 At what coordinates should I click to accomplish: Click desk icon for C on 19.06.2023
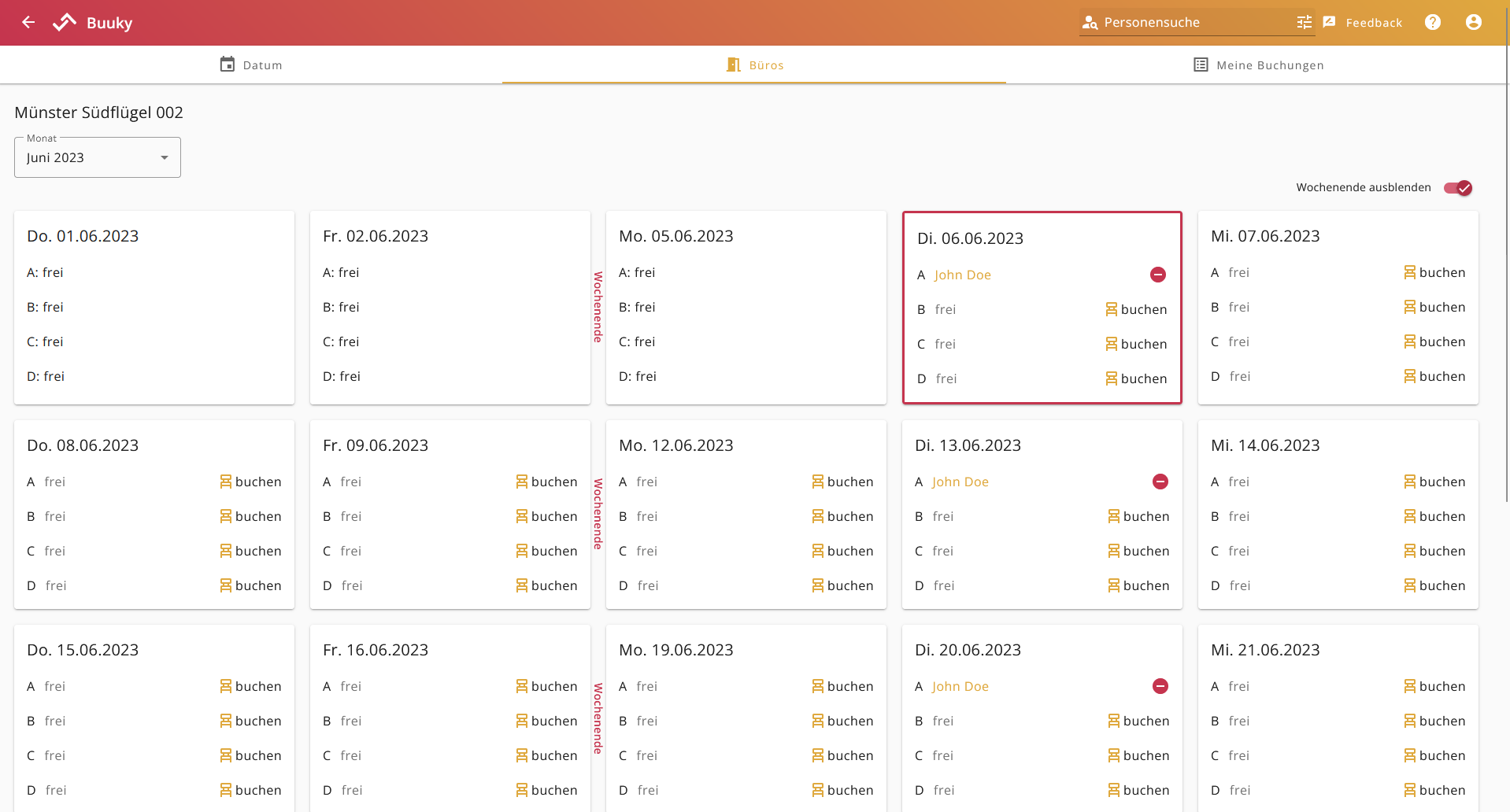818,755
